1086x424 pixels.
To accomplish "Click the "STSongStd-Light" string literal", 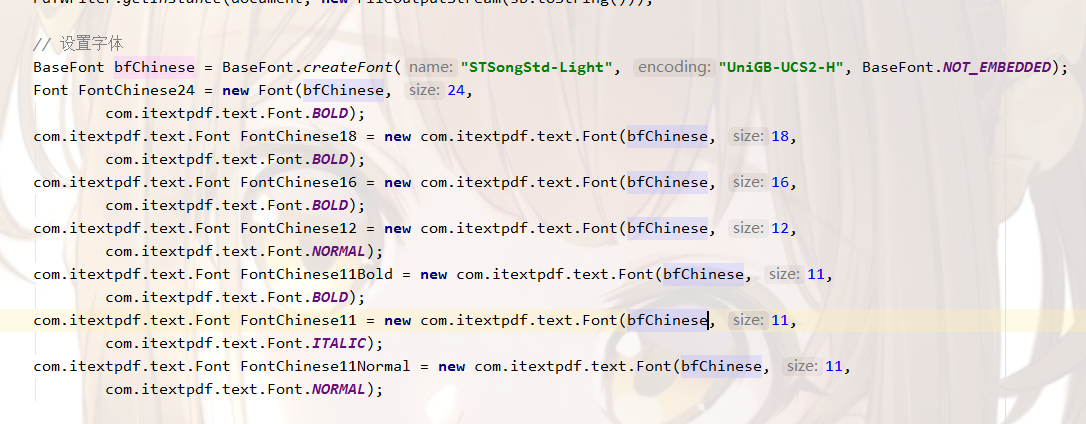I will coord(536,68).
